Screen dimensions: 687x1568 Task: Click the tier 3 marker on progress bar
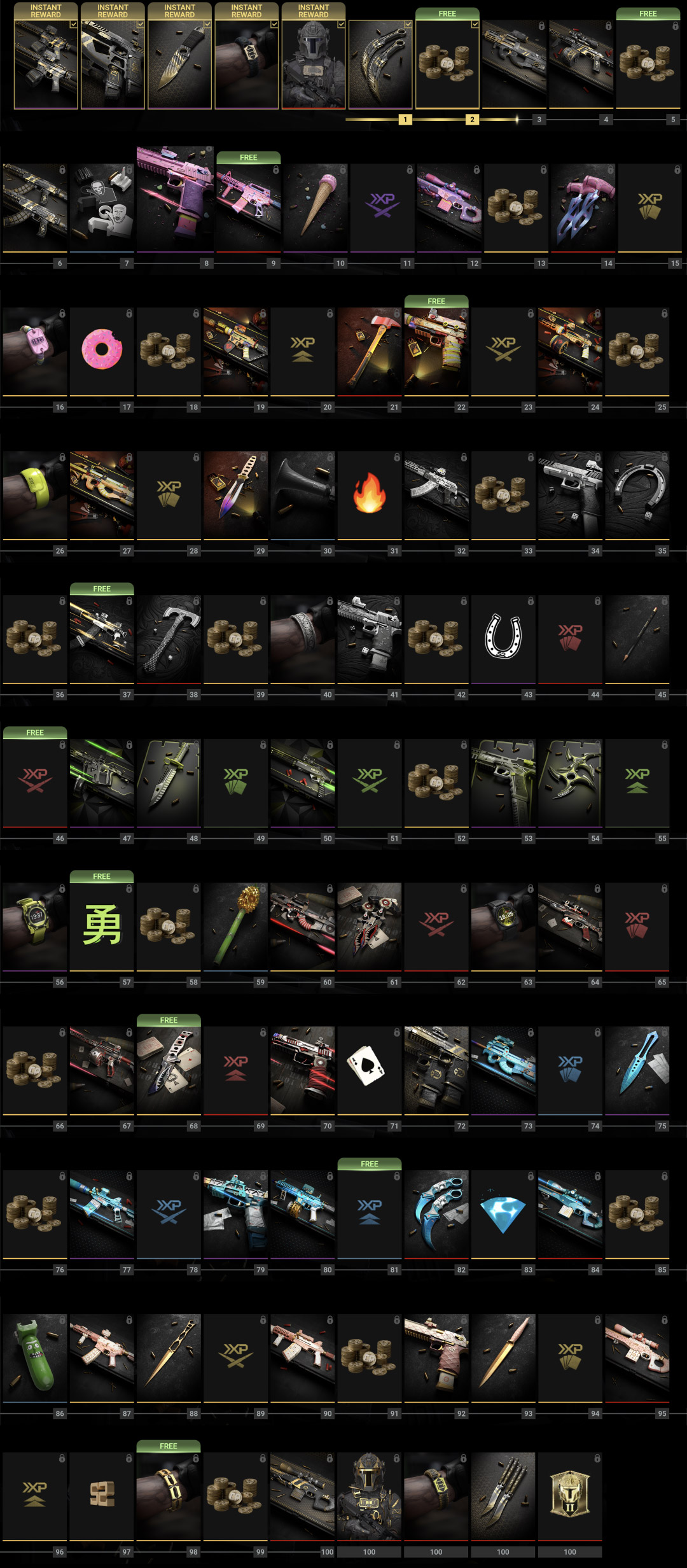coord(539,120)
